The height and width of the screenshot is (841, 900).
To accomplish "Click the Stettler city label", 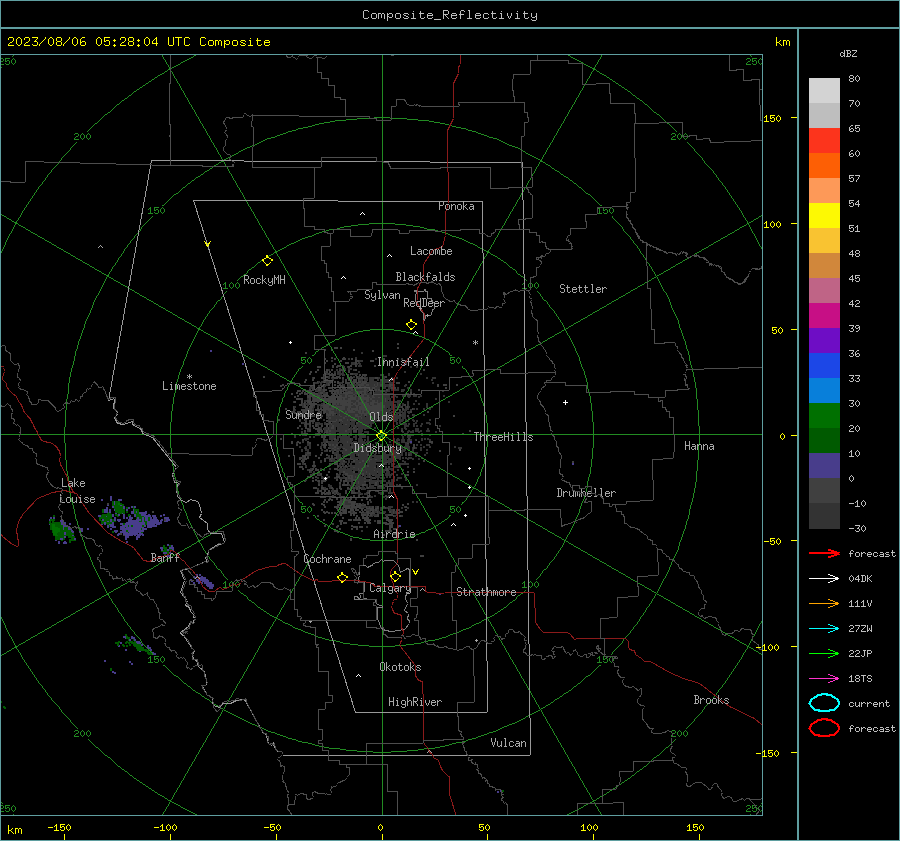I will pos(583,289).
